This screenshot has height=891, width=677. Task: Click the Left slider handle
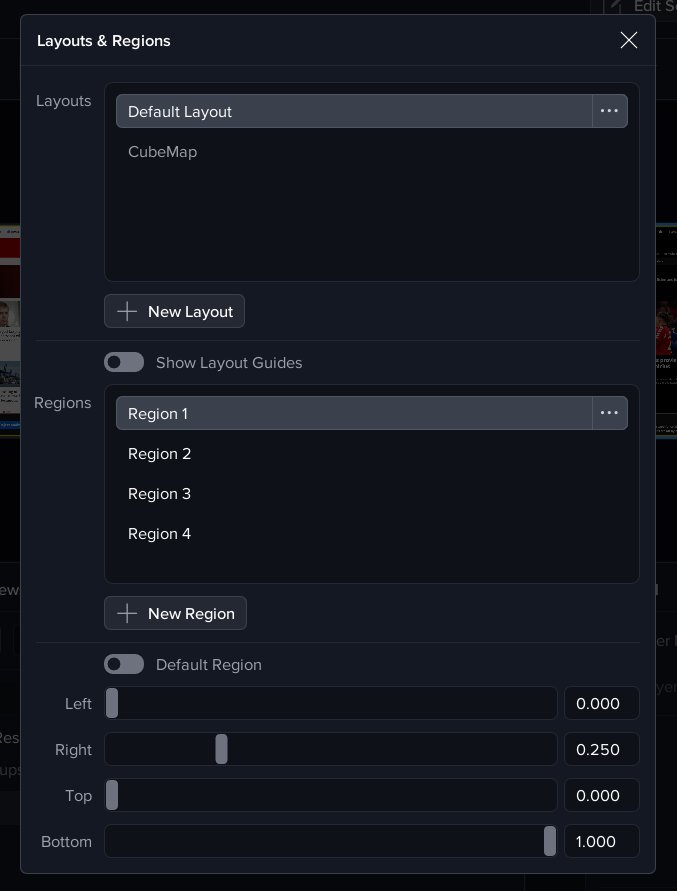112,703
